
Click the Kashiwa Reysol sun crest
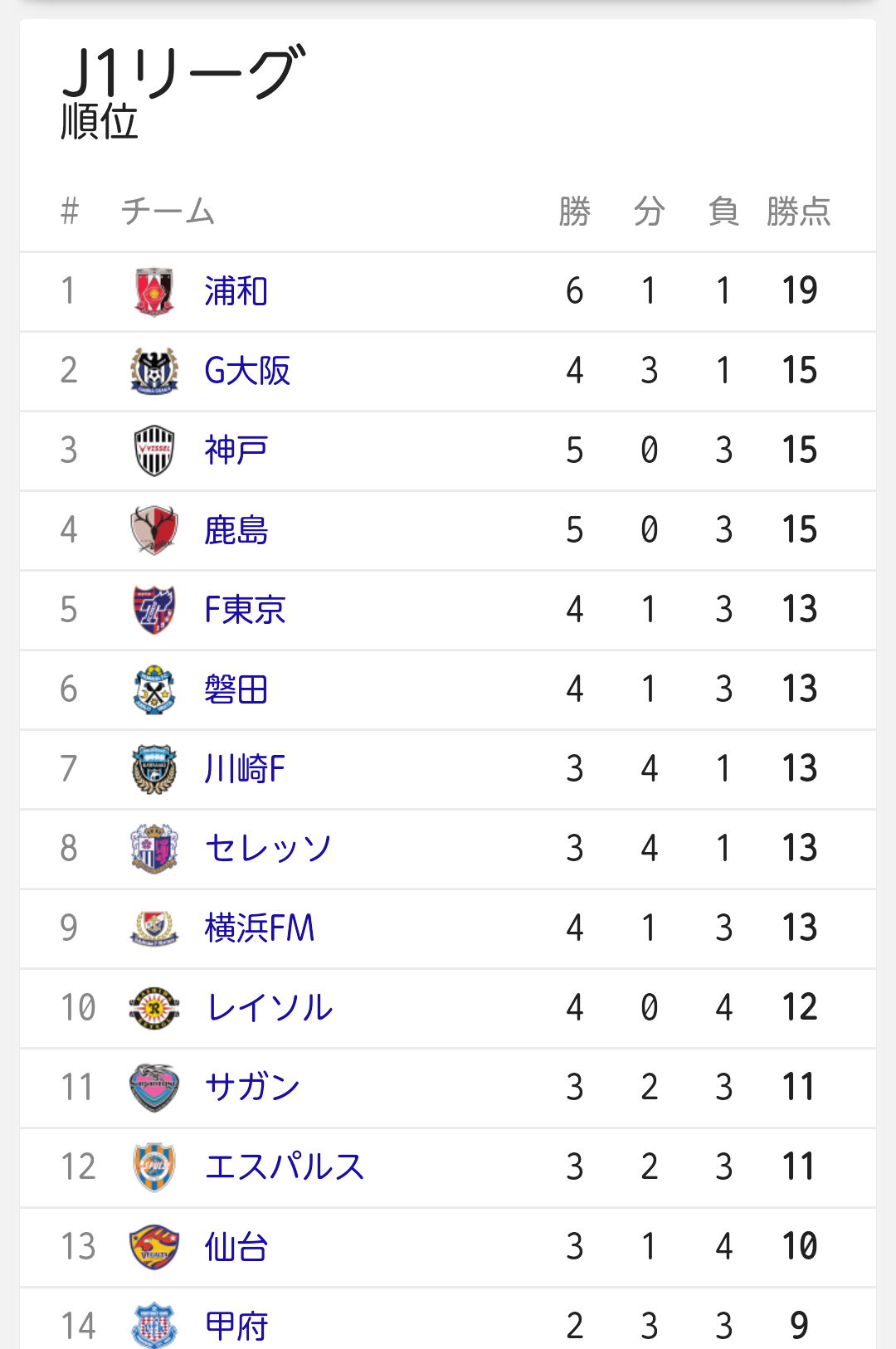click(x=154, y=1008)
